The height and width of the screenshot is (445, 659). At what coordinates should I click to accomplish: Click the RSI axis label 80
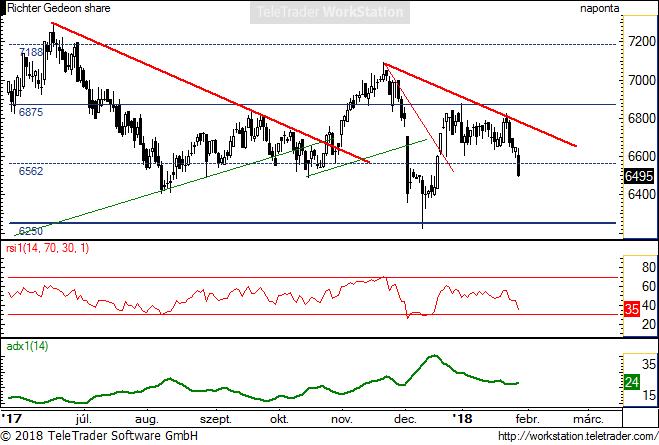(x=649, y=267)
